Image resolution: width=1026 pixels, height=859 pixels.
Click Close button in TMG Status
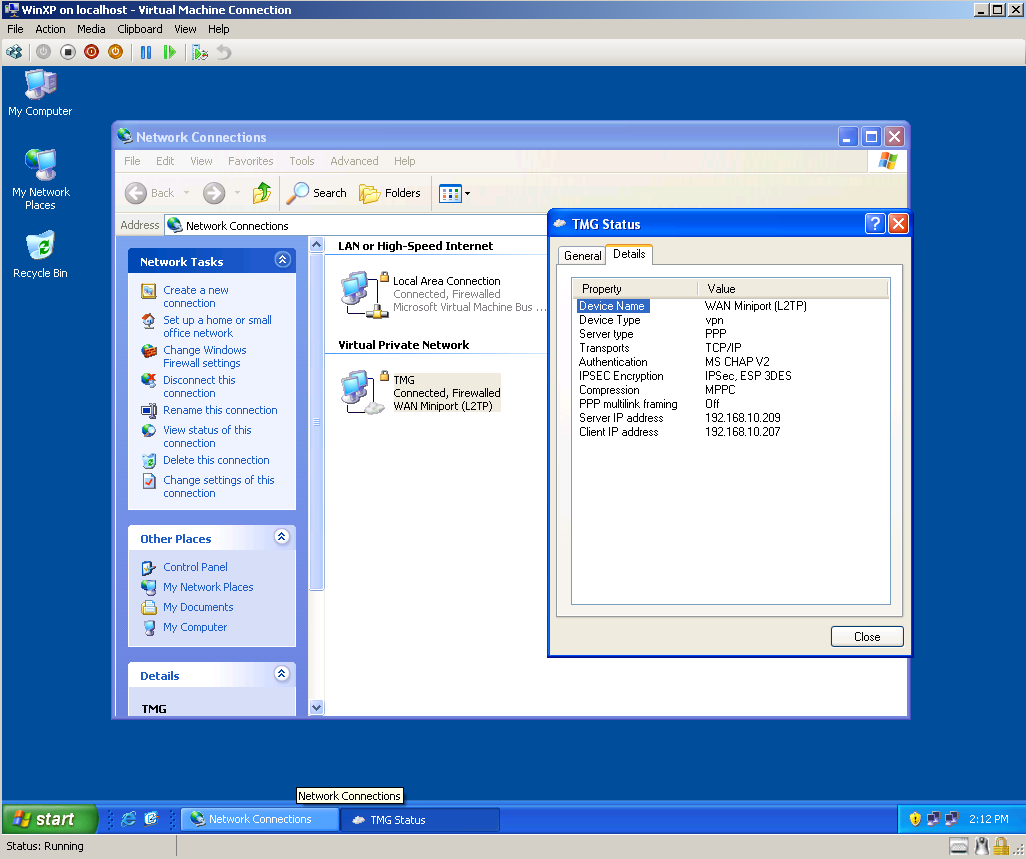(x=866, y=637)
